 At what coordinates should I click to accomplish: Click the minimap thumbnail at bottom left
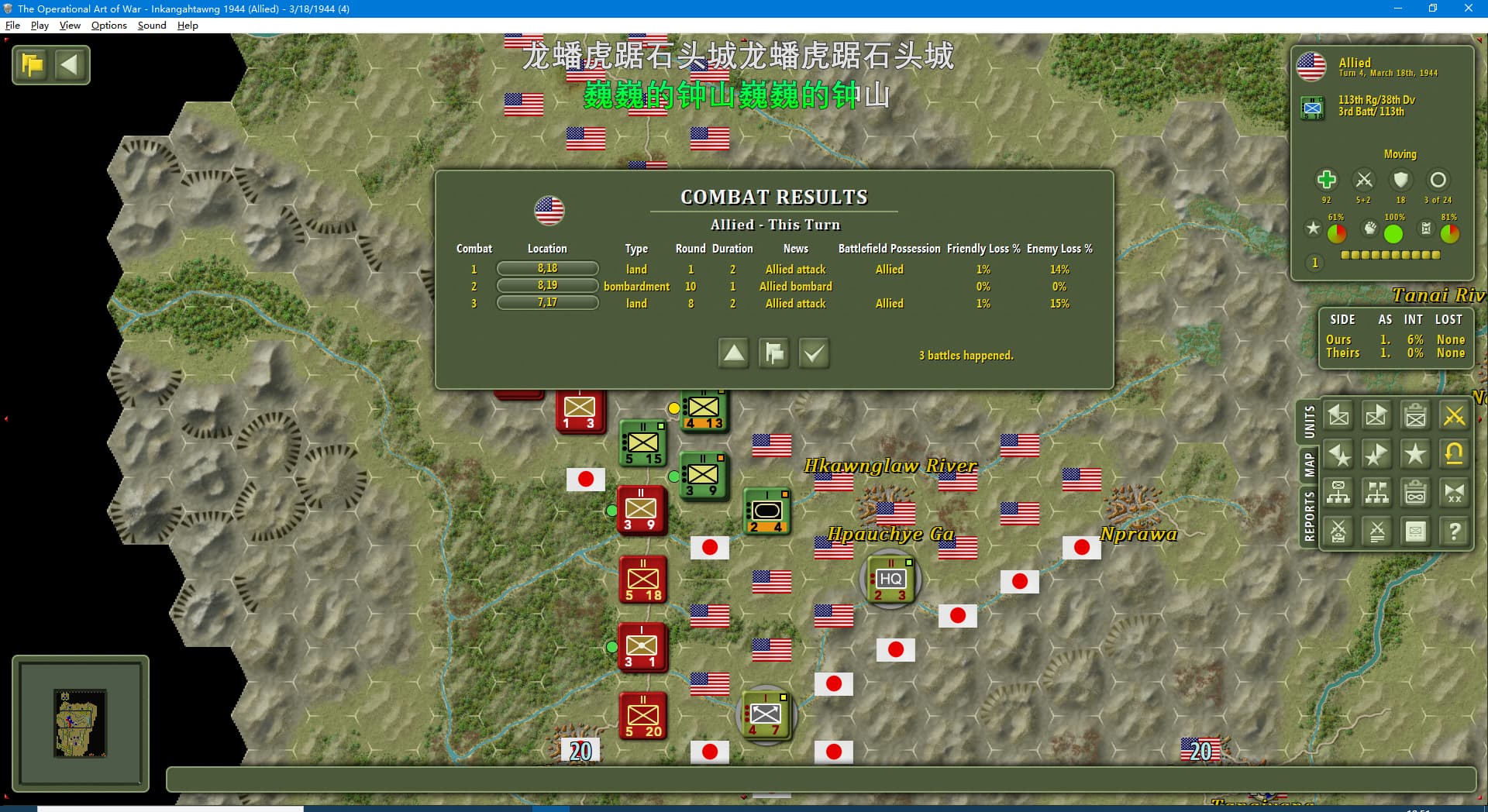click(80, 723)
